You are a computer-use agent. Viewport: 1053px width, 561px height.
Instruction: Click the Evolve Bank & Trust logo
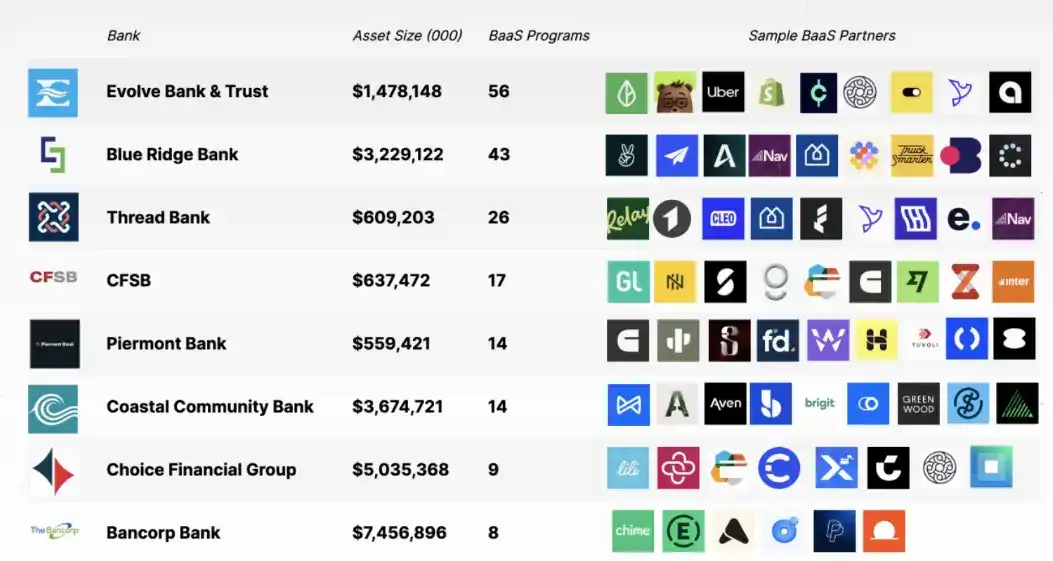pyautogui.click(x=53, y=92)
